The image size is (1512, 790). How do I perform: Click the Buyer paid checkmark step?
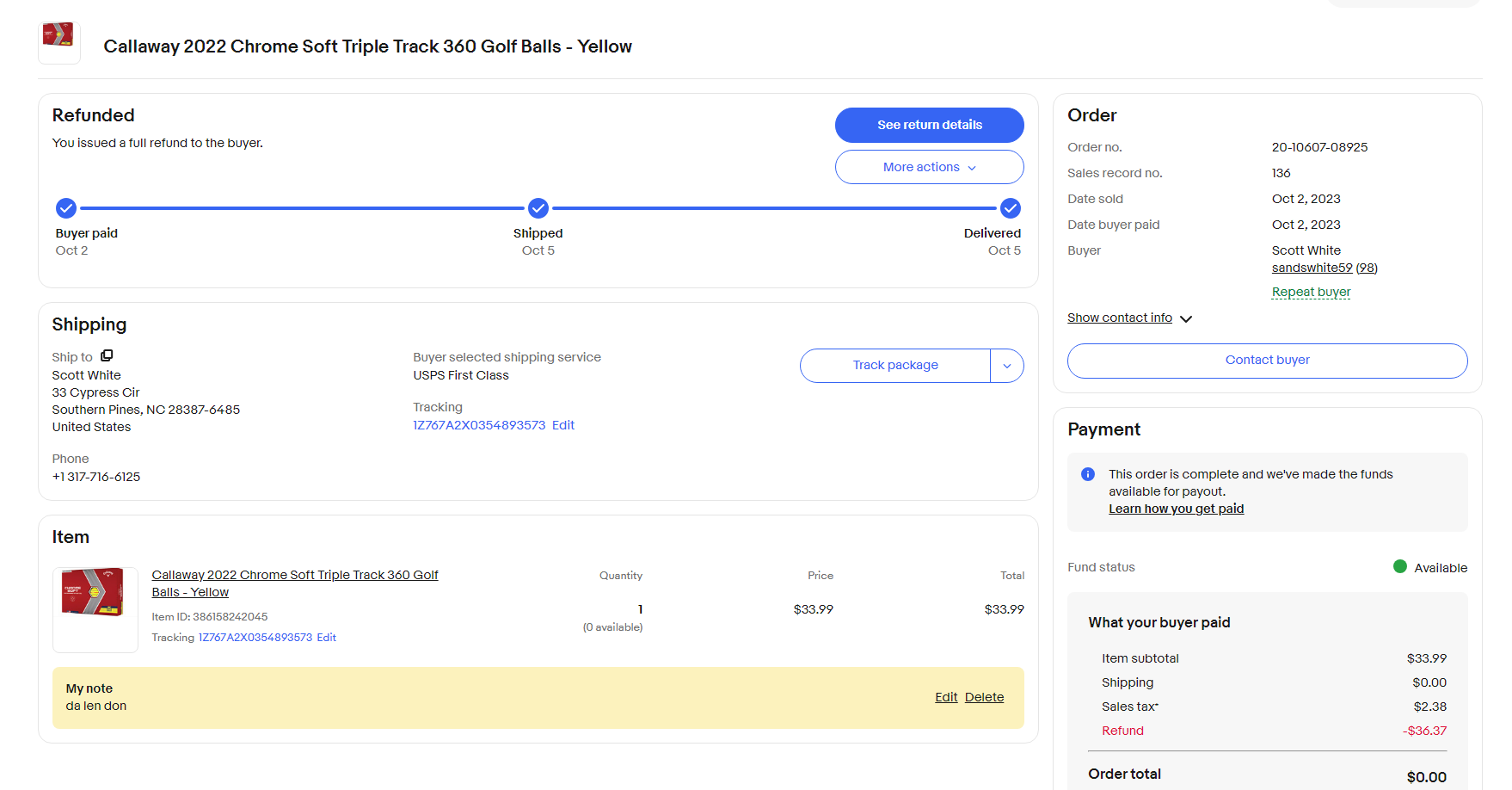pyautogui.click(x=66, y=208)
